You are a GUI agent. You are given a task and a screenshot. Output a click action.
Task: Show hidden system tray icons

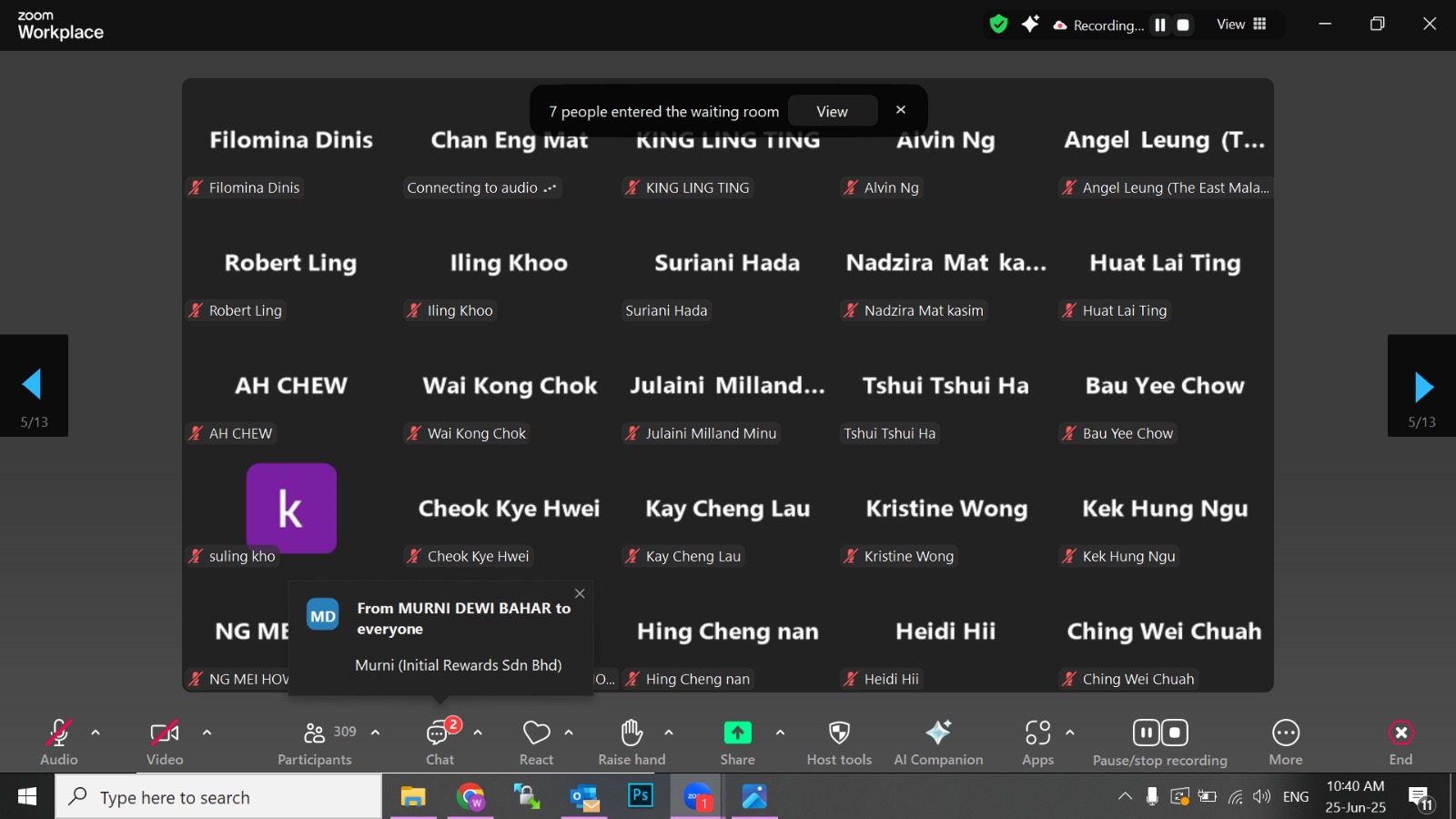1125,797
